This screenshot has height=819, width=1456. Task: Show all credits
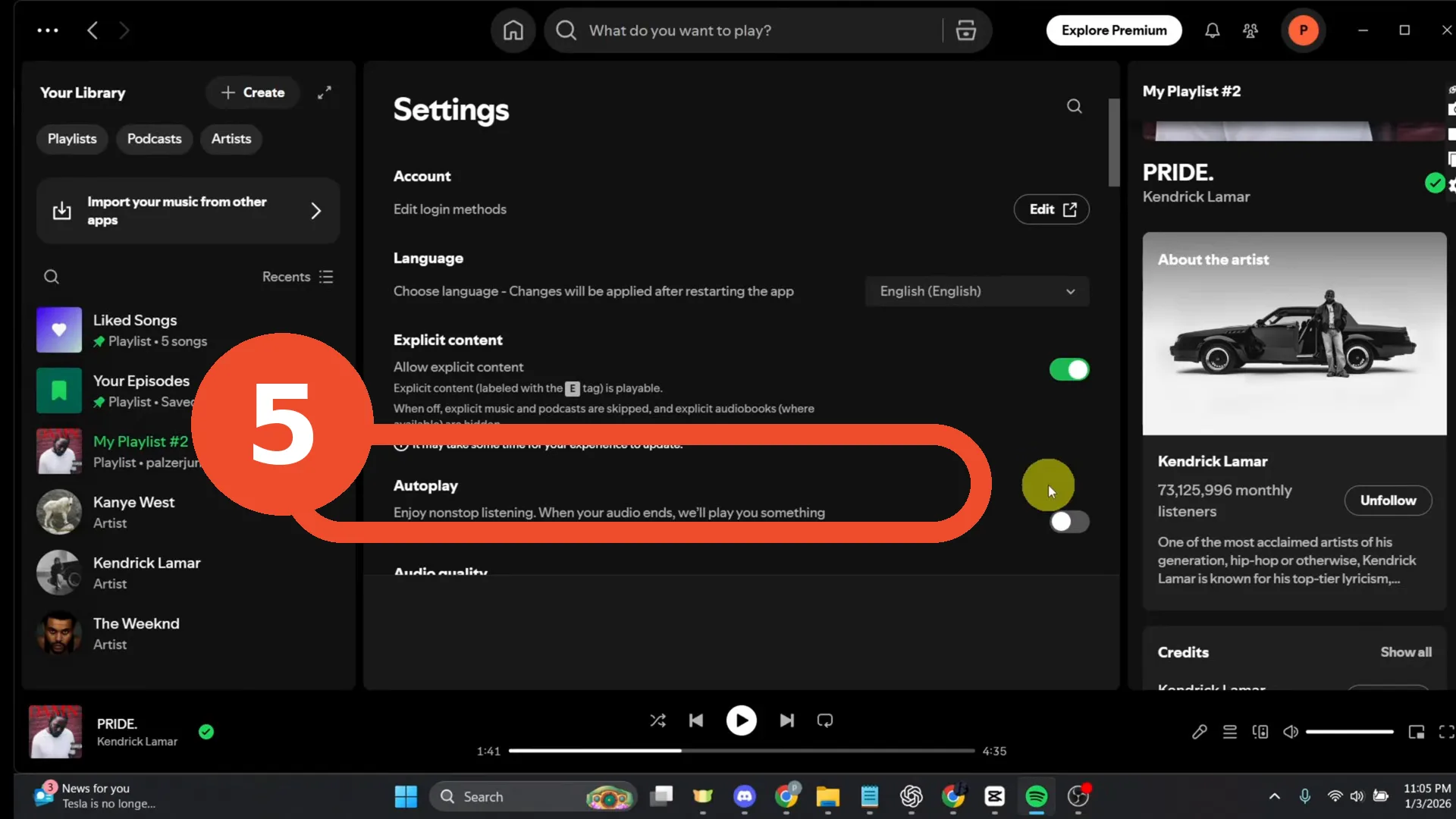pos(1405,652)
